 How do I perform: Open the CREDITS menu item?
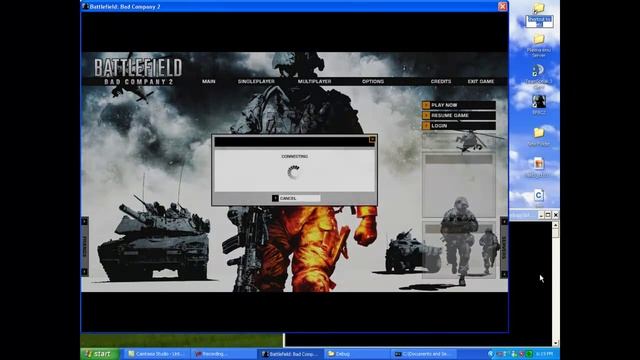(441, 82)
